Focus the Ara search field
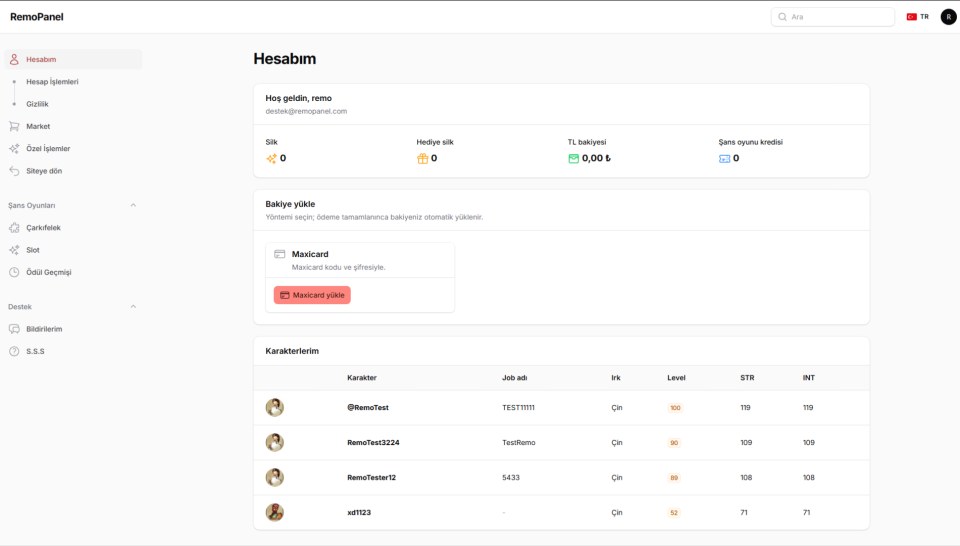Viewport: 960px width, 546px height. (x=833, y=17)
